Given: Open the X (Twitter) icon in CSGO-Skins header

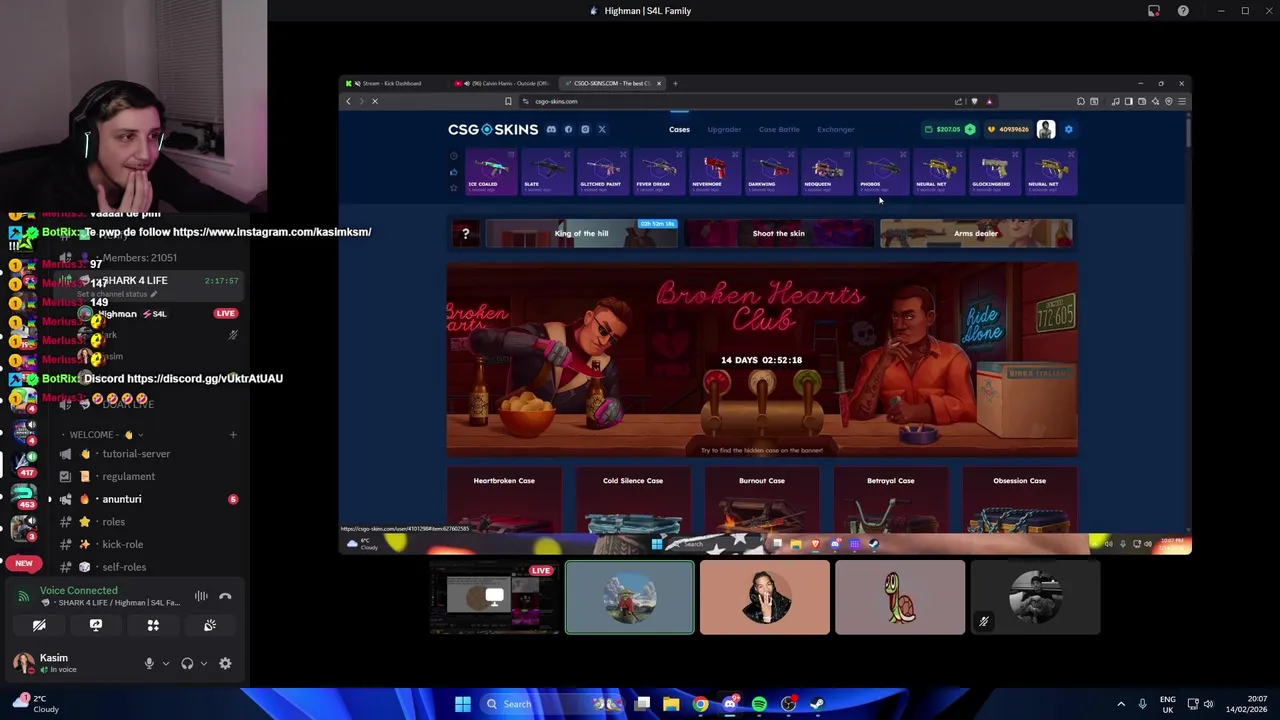Looking at the screenshot, I should [x=602, y=129].
